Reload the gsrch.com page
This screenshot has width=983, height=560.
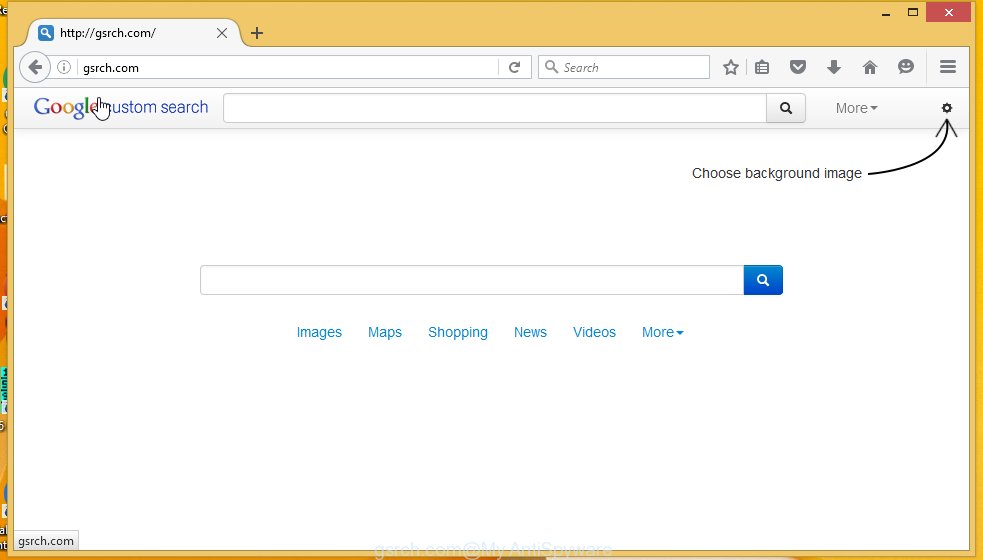click(x=514, y=67)
